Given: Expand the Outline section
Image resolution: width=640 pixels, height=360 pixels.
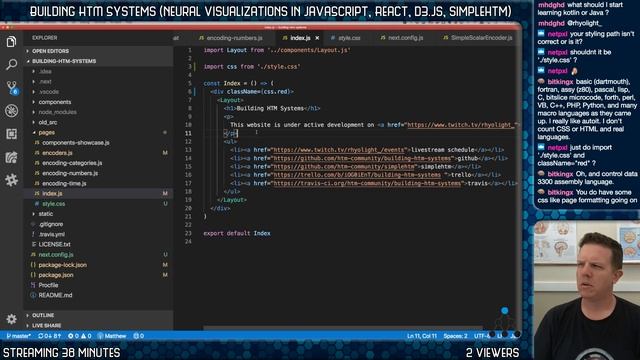Looking at the screenshot, I should pyautogui.click(x=98, y=316).
